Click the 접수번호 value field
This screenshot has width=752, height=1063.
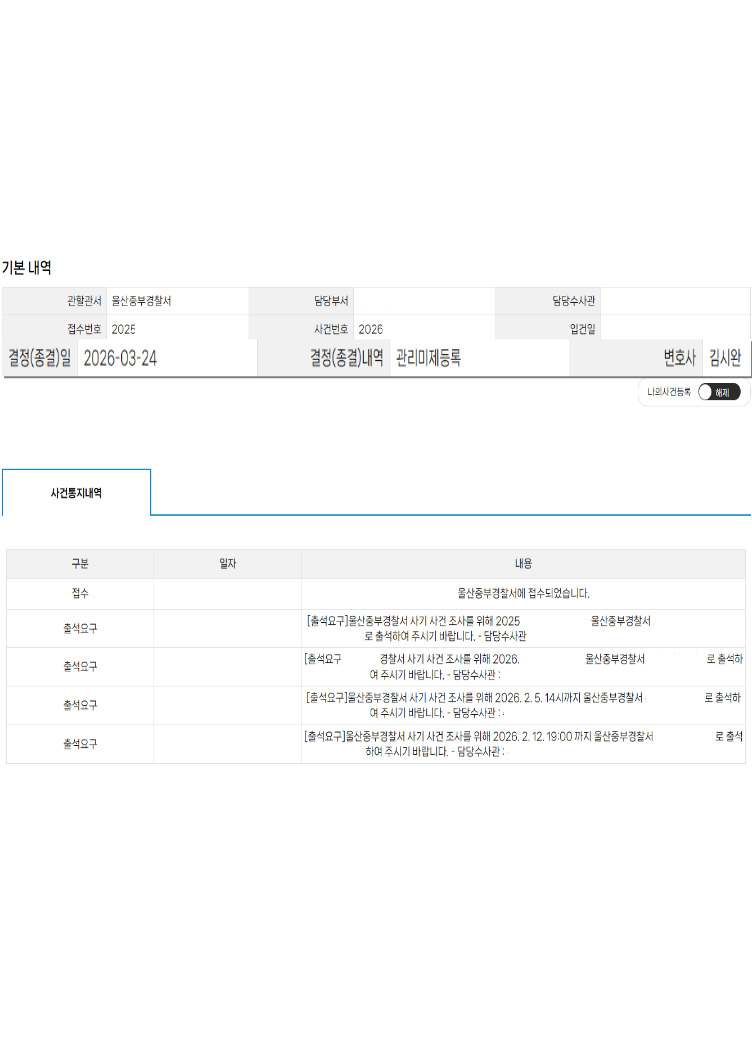177,329
